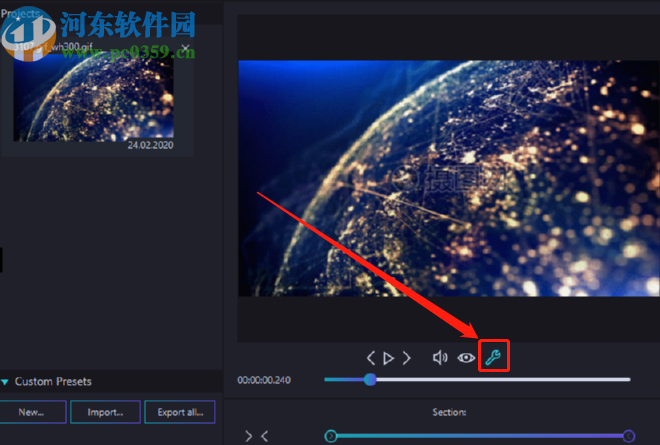Step forward one frame
Screen dimensions: 660x445
coord(406,358)
